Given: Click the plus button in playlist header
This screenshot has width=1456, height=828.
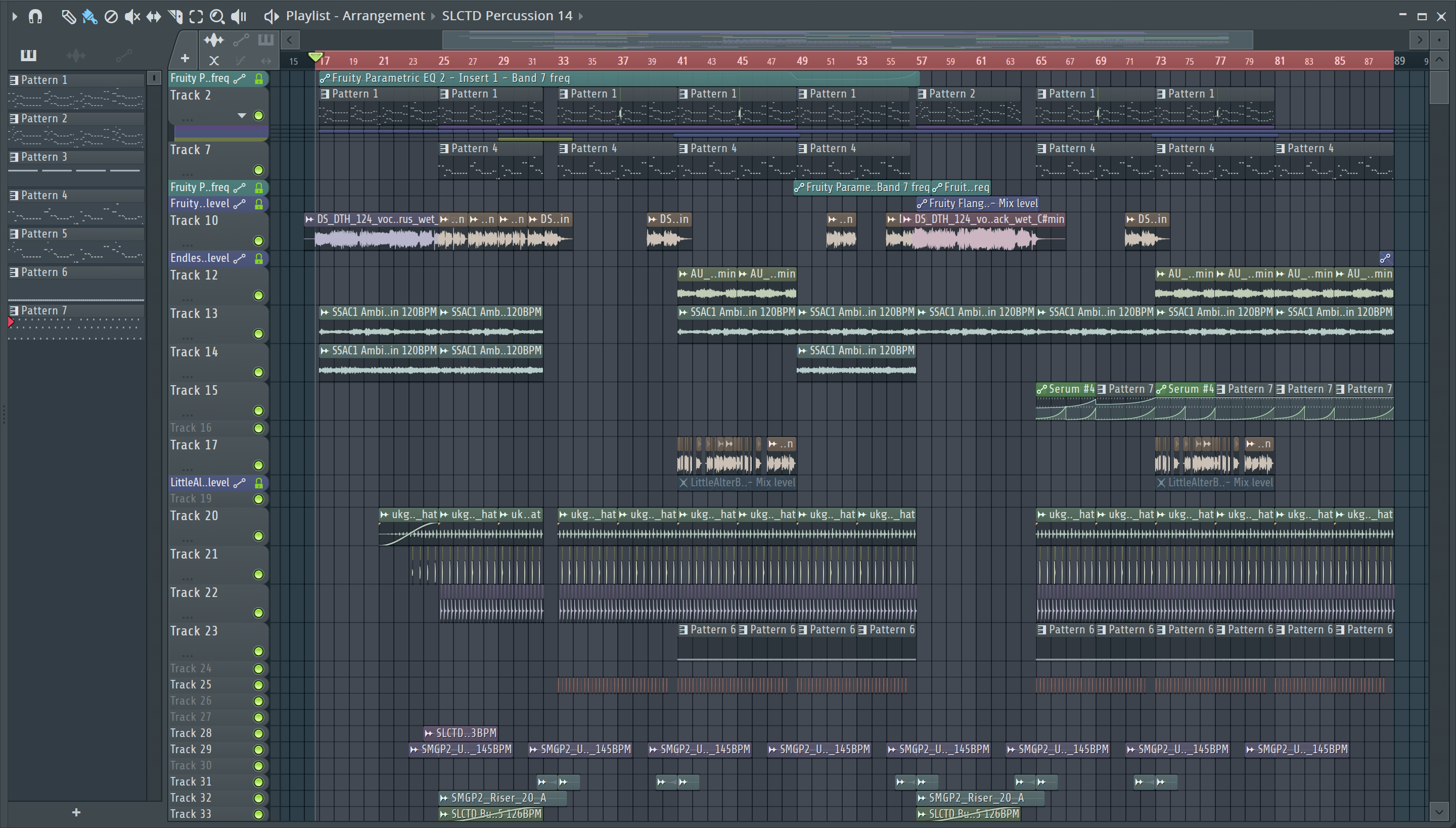Looking at the screenshot, I should click(185, 58).
